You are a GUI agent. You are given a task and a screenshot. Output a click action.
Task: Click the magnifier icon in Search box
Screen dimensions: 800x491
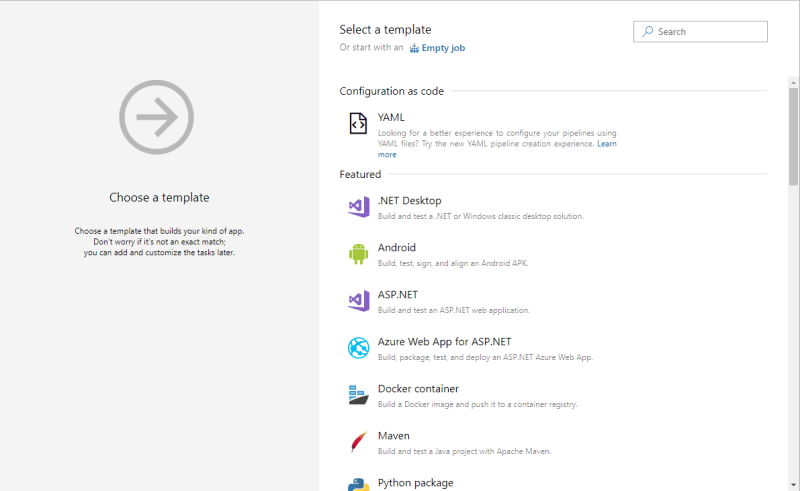point(647,31)
